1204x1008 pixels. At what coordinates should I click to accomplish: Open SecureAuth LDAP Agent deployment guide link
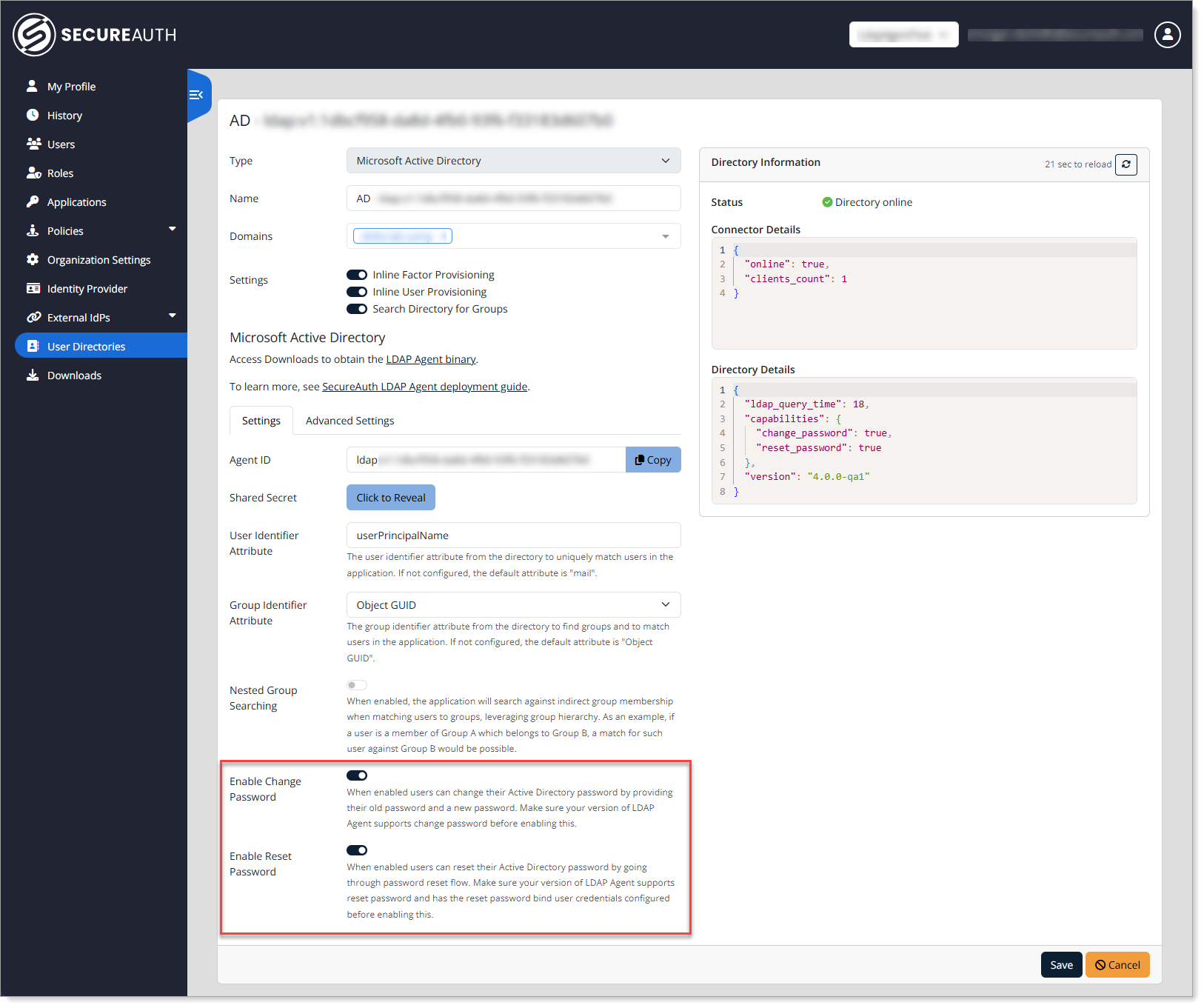tap(425, 387)
